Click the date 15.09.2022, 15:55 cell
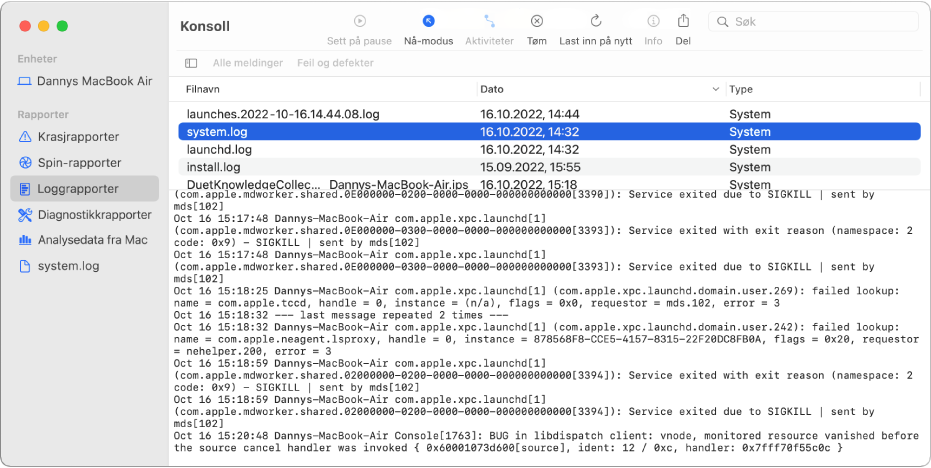Image resolution: width=931 pixels, height=468 pixels. tap(530, 167)
